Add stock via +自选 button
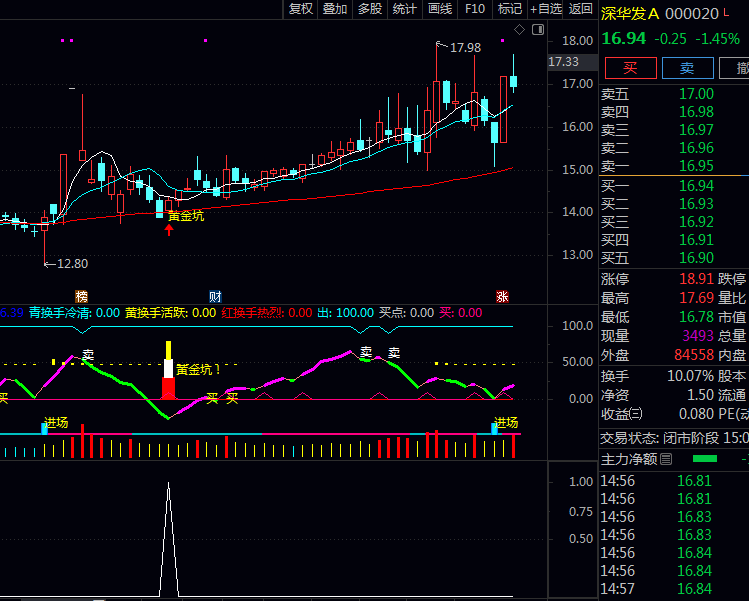 tap(546, 9)
